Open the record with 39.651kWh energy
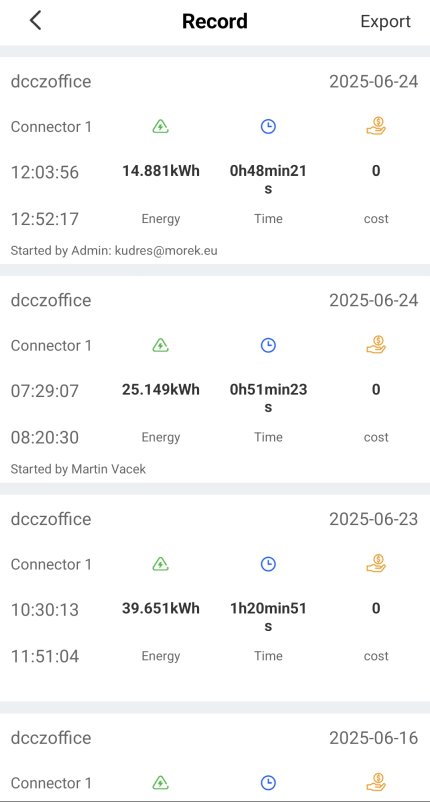430x802 pixels. coord(215,598)
